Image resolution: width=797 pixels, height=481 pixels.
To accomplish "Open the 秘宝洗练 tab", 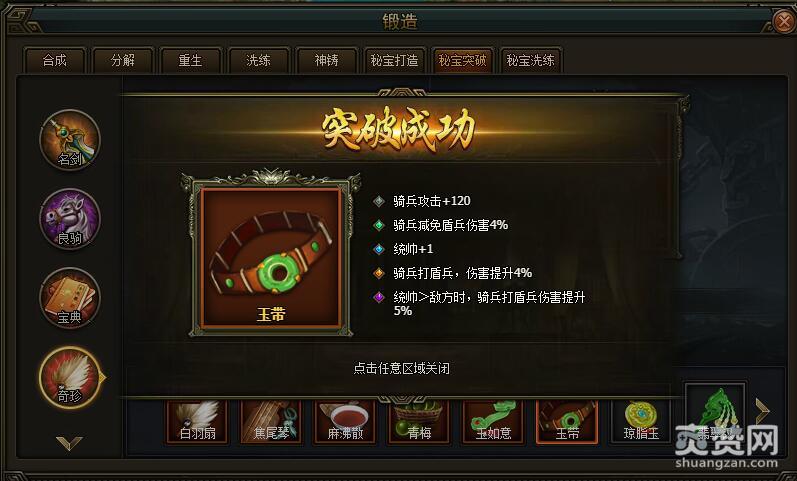I will coord(530,61).
